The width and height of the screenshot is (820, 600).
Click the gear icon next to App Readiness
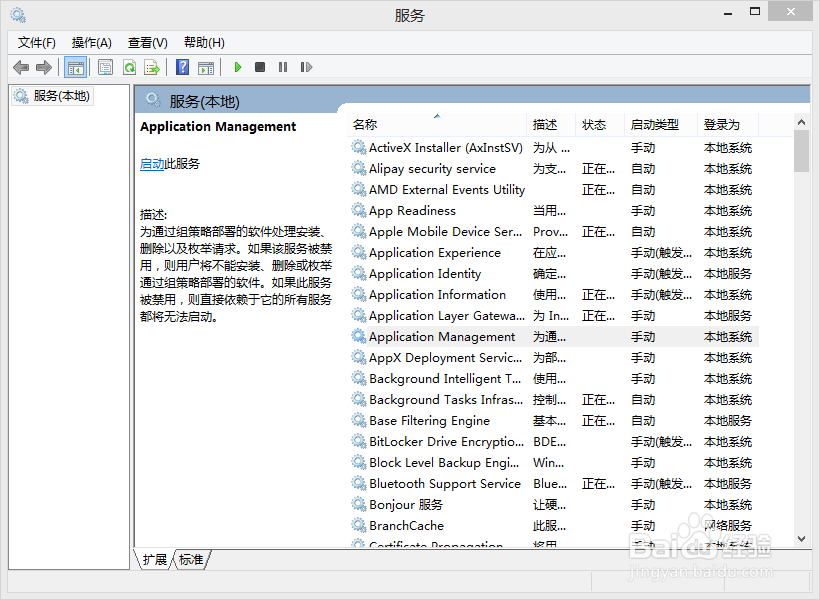click(359, 210)
